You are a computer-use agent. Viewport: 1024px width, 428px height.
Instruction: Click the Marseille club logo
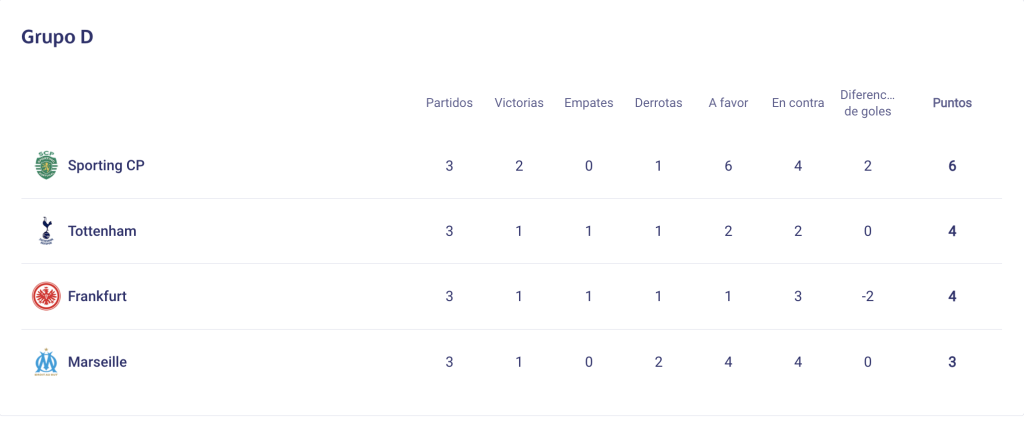pyautogui.click(x=46, y=362)
